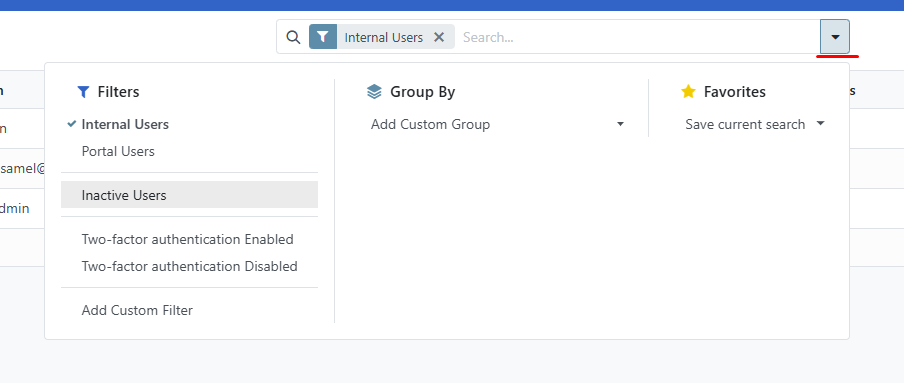
Task: Click the Group By heading
Action: click(423, 92)
